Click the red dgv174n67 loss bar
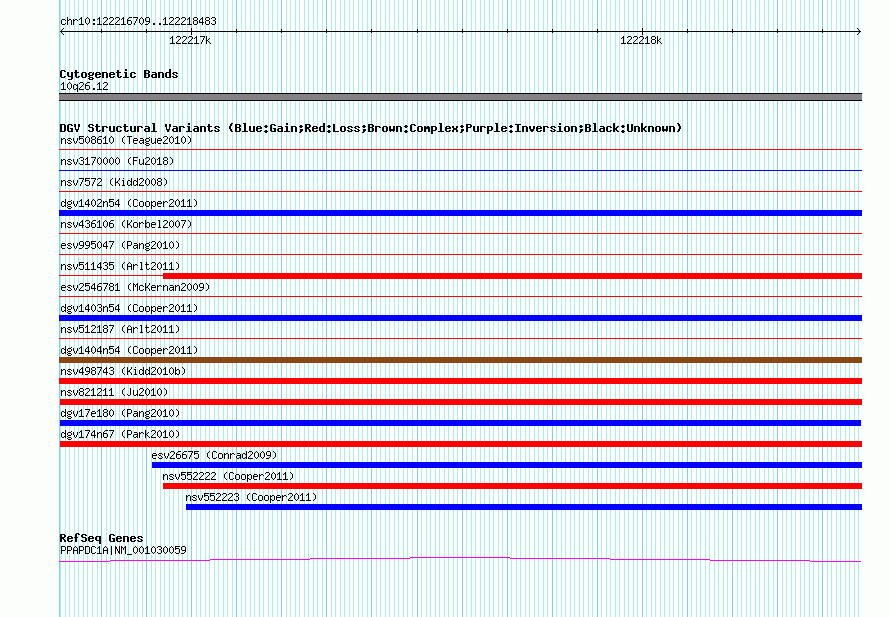 point(460,444)
